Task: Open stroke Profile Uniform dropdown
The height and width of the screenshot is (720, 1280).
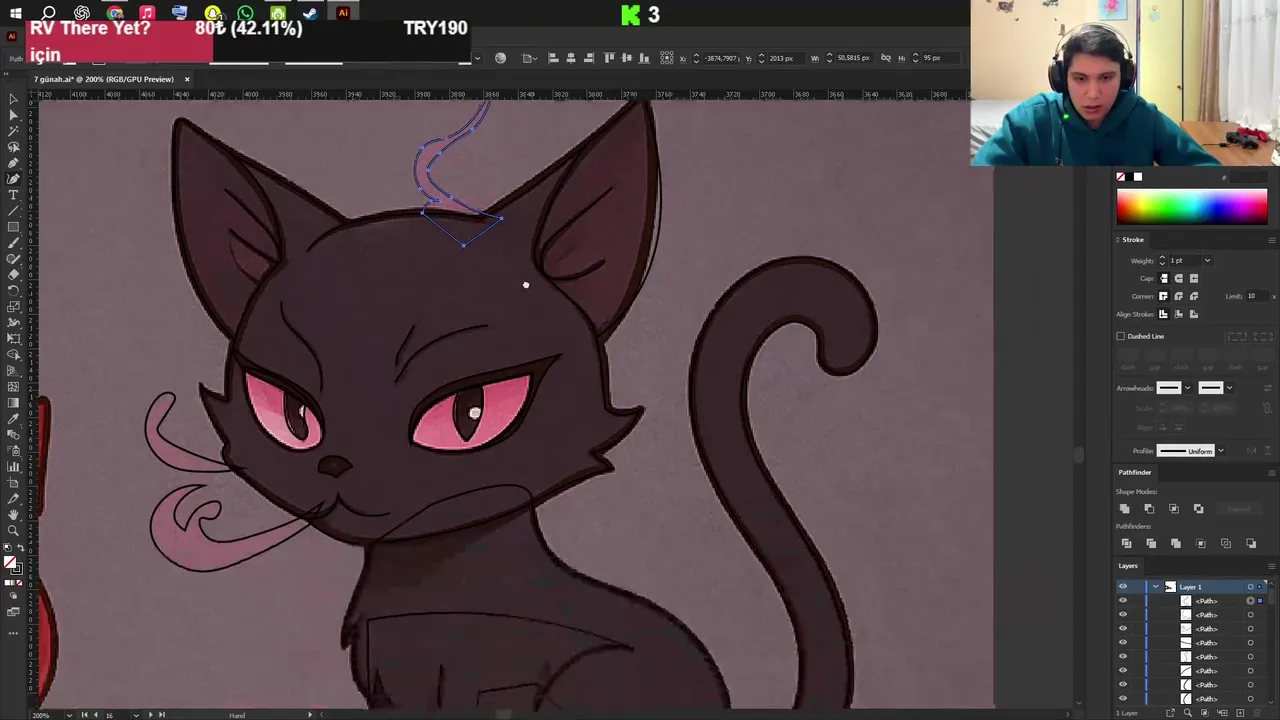Action: coord(1220,451)
